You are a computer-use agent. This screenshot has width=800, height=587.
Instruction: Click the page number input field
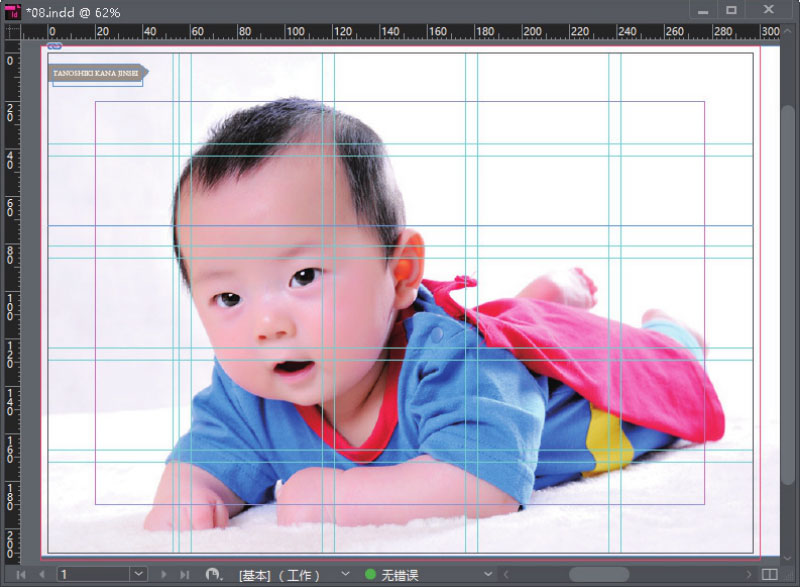click(x=93, y=575)
